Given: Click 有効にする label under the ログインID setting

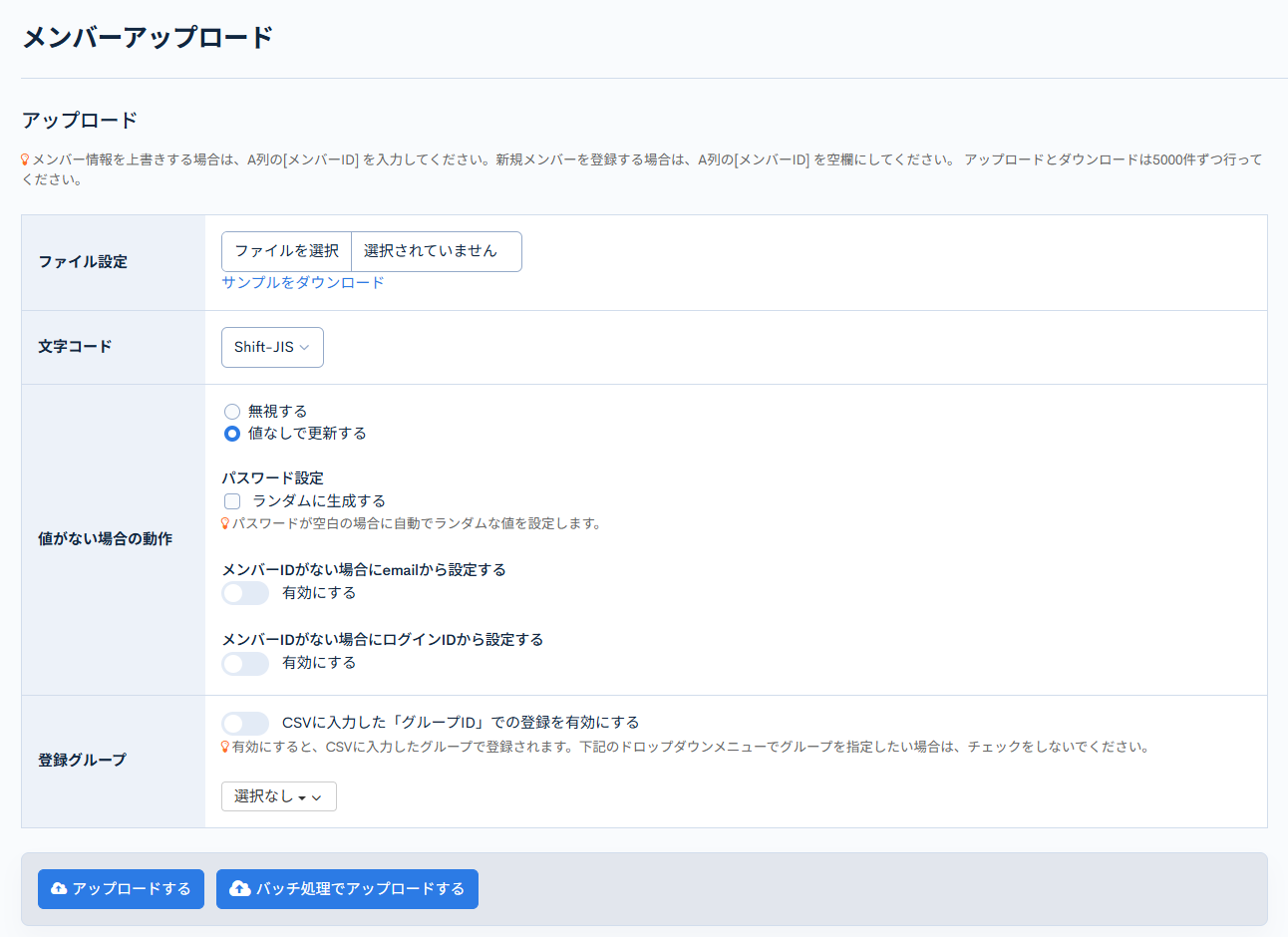Looking at the screenshot, I should 319,663.
